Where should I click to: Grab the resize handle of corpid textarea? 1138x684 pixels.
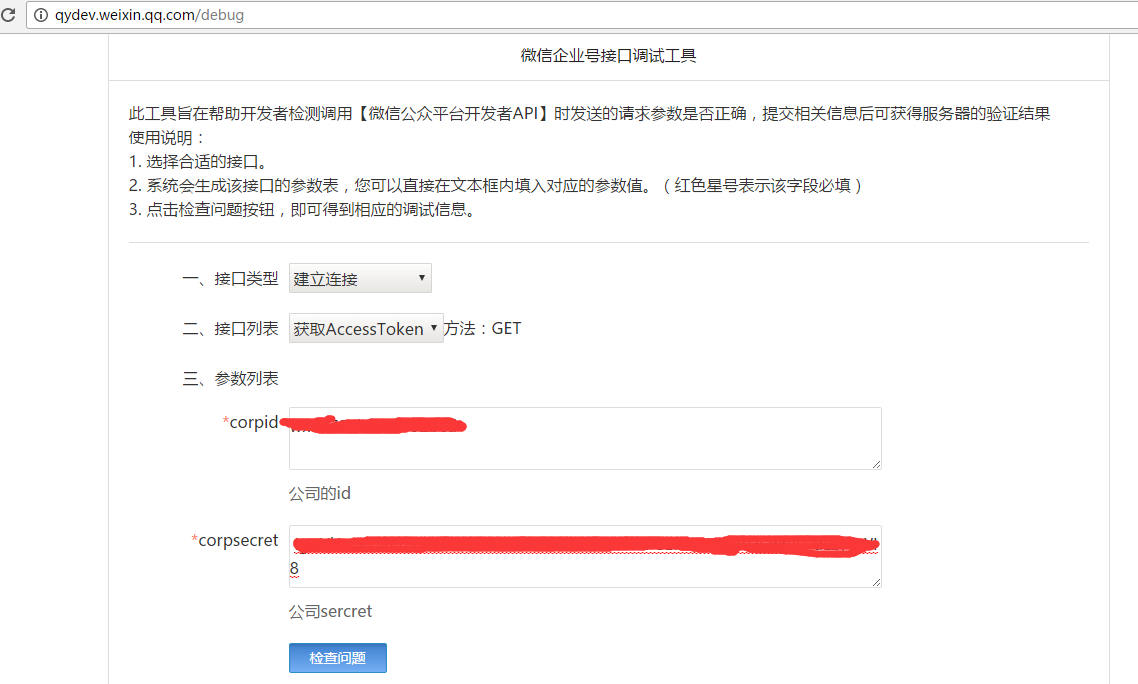(x=877, y=464)
